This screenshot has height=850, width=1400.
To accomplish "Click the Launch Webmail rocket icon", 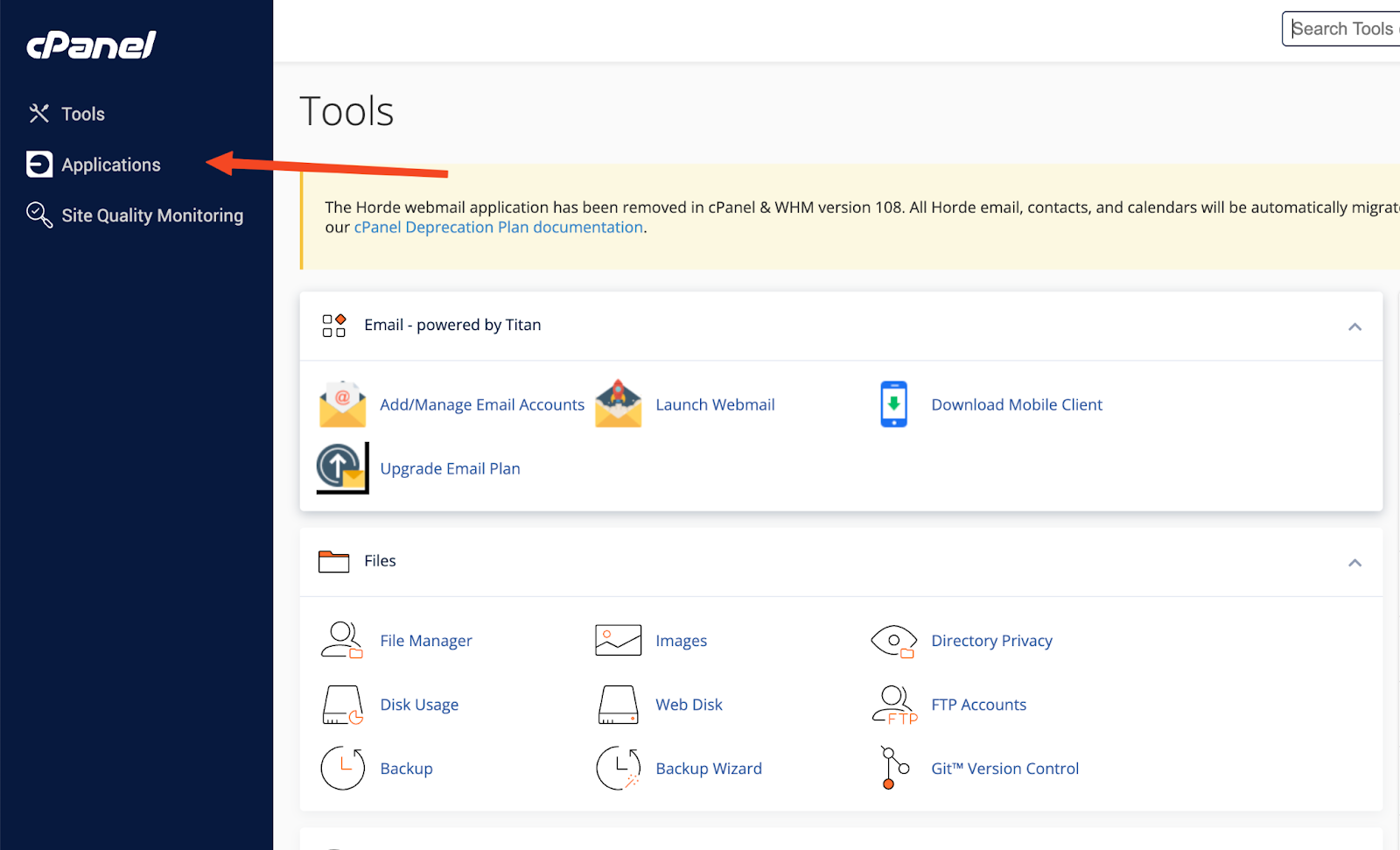I will (x=619, y=404).
